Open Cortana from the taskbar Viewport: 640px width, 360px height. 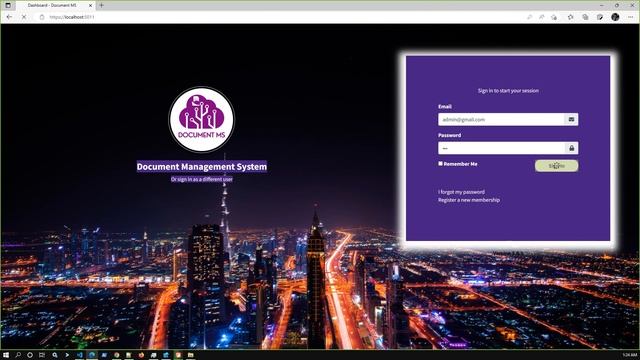coord(30,355)
